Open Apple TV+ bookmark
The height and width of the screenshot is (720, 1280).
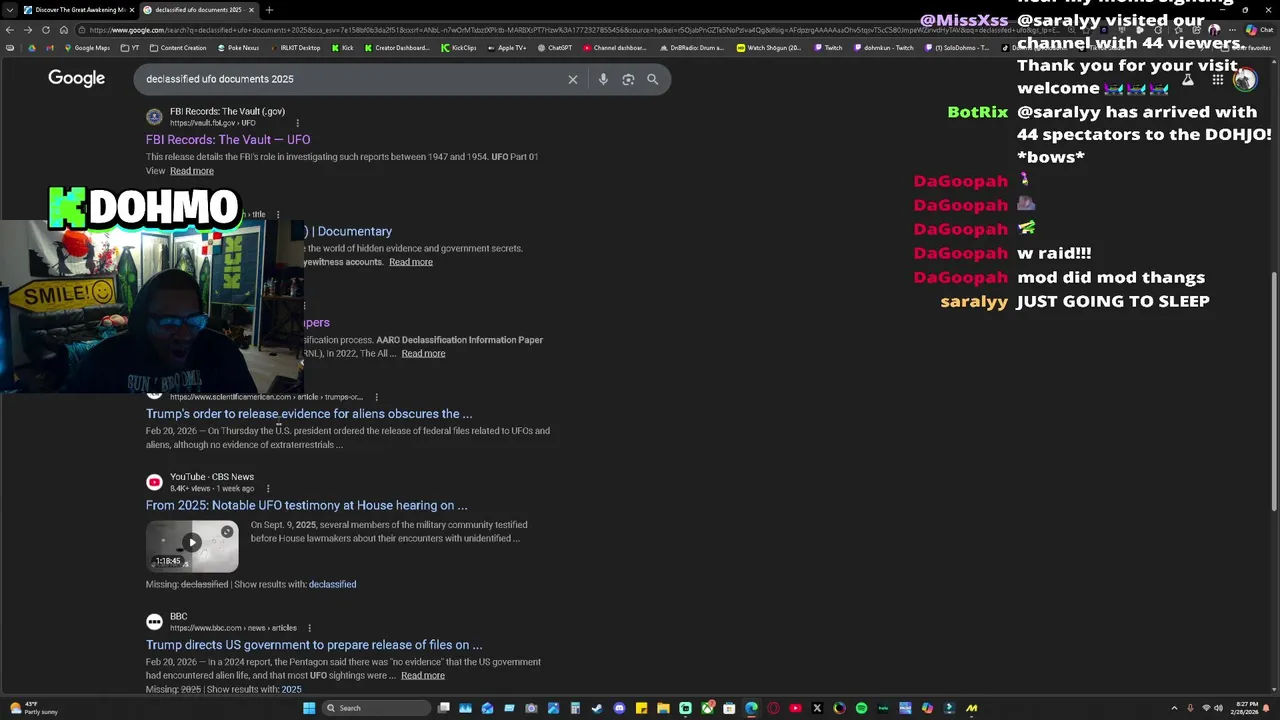507,48
